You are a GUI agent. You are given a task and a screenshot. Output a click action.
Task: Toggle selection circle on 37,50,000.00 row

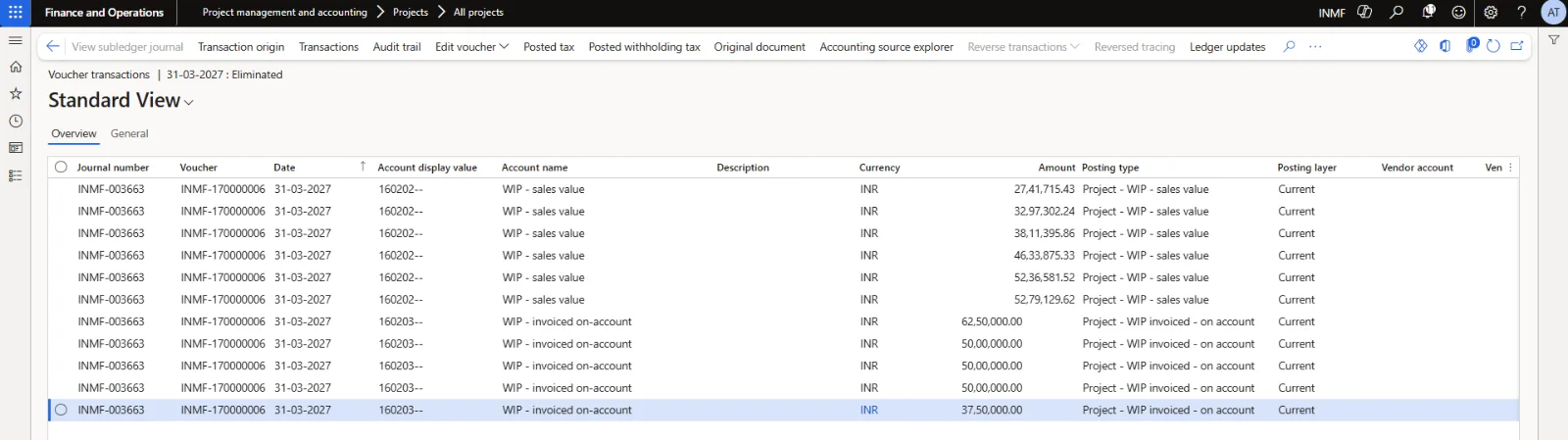point(61,410)
